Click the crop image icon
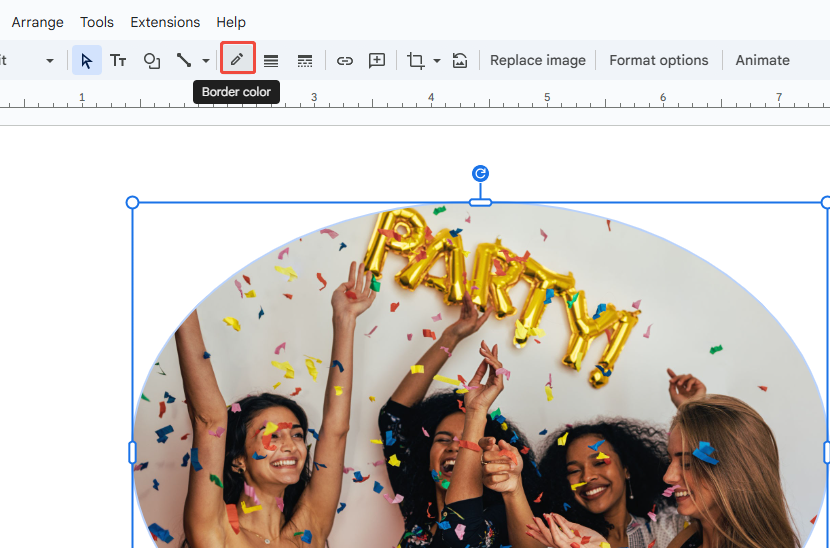Screen dimensions: 830x548 [x=416, y=60]
